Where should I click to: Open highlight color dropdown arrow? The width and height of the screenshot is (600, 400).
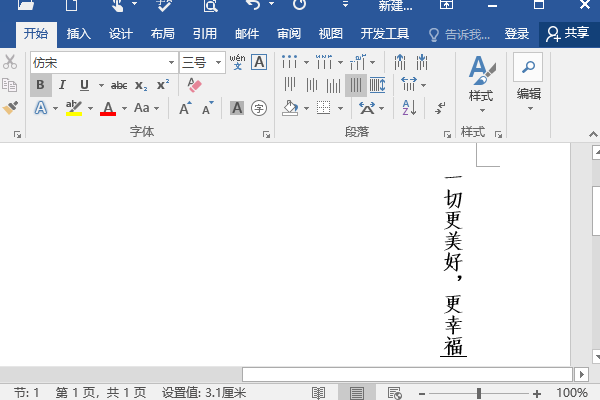coord(90,109)
